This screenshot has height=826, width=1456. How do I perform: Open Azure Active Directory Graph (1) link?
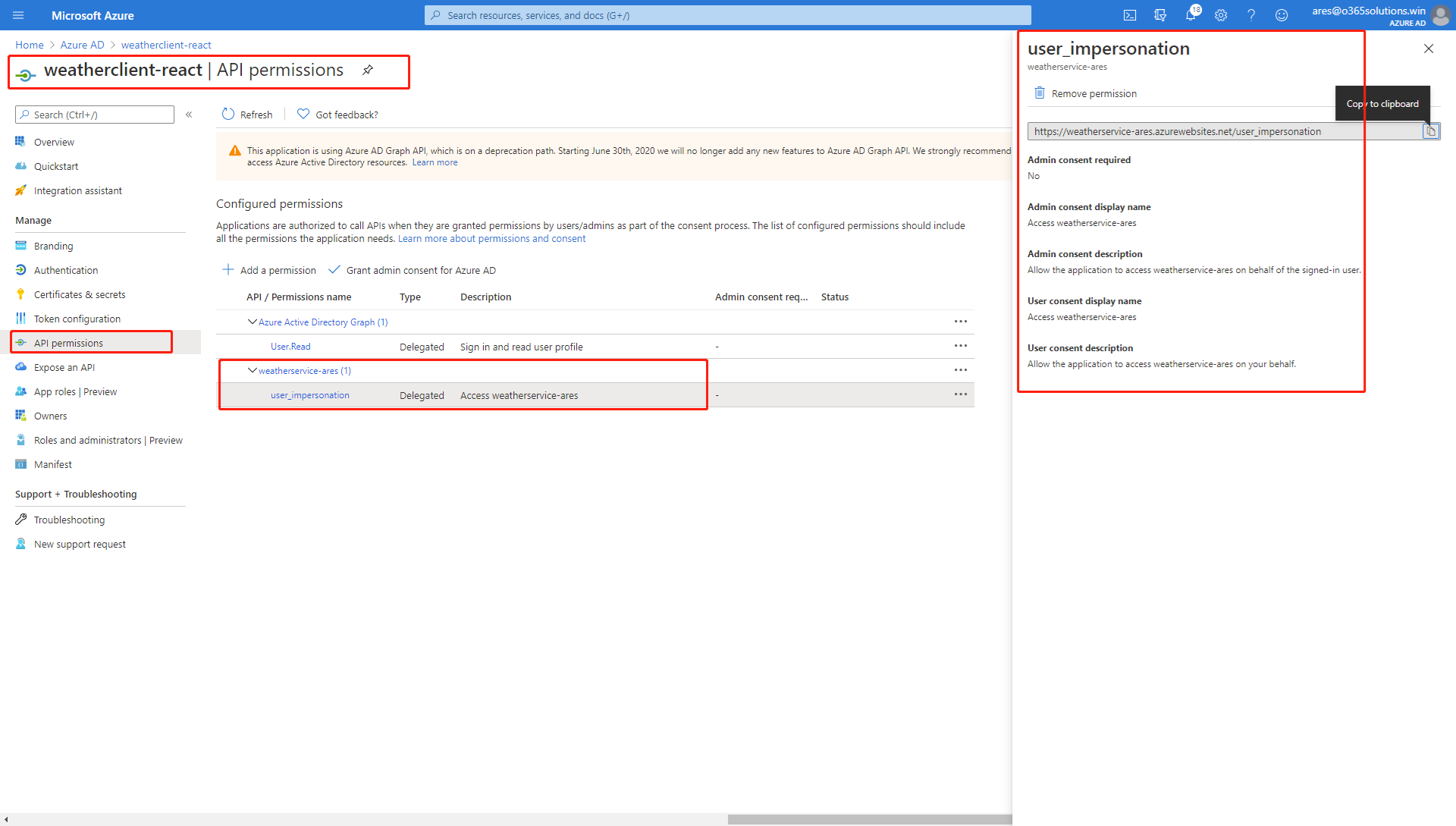pyautogui.click(x=323, y=322)
